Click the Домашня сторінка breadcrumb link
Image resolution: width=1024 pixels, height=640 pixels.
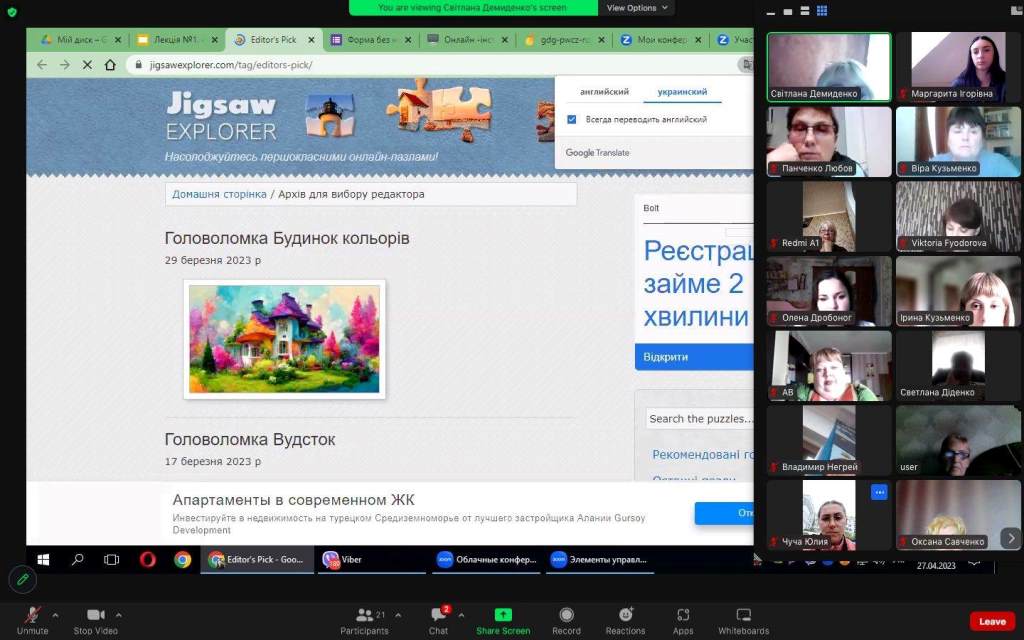(x=219, y=194)
